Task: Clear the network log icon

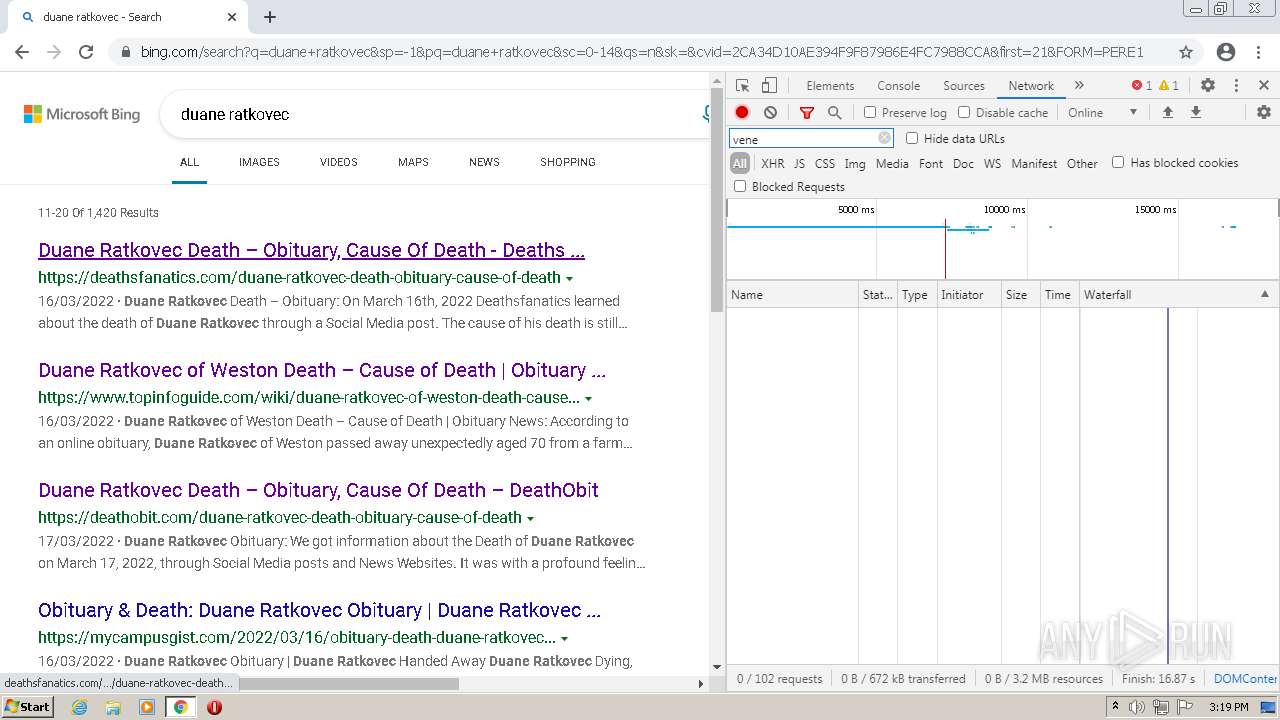Action: [x=770, y=113]
